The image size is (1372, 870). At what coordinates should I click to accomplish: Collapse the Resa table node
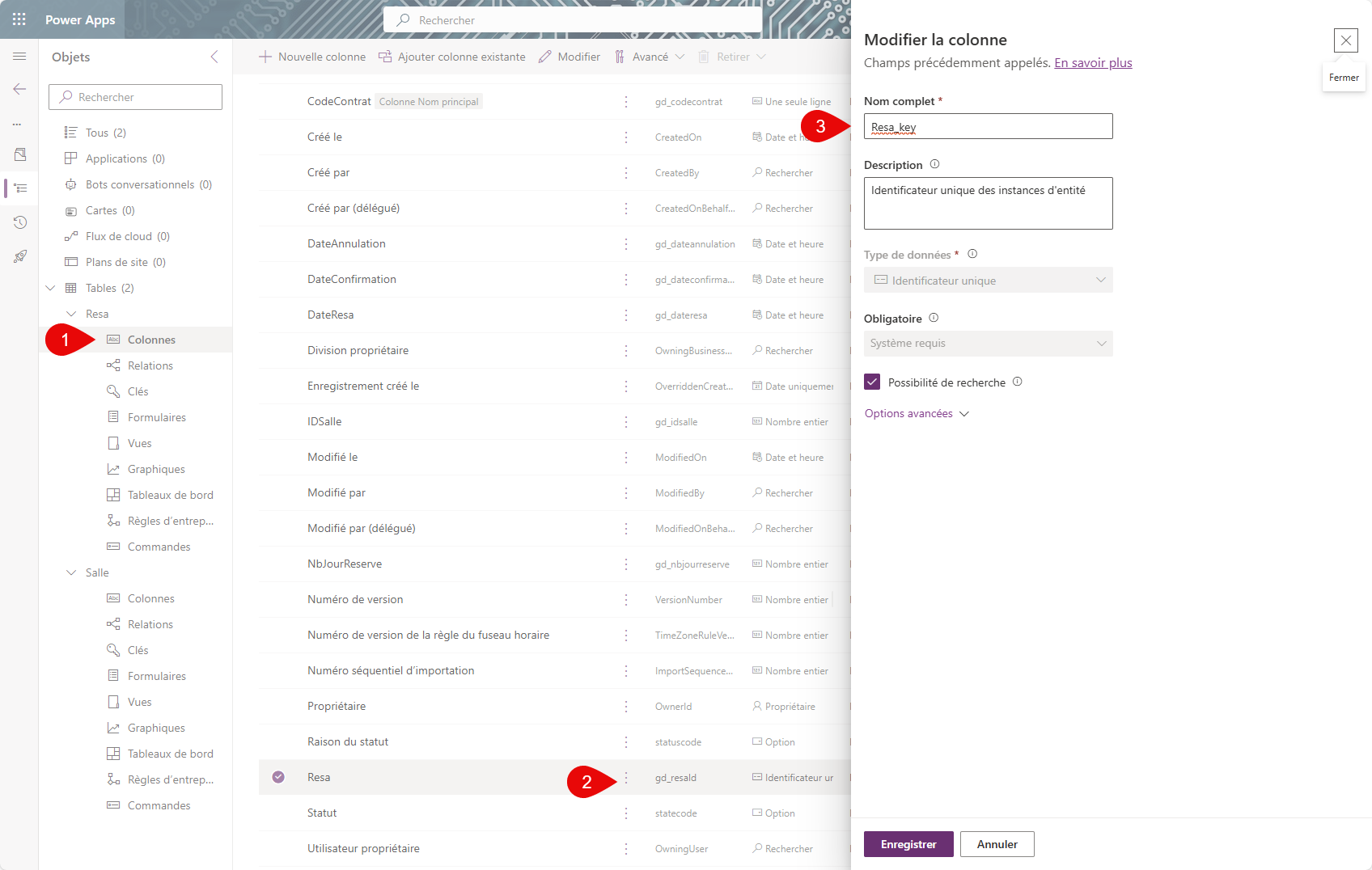point(71,314)
